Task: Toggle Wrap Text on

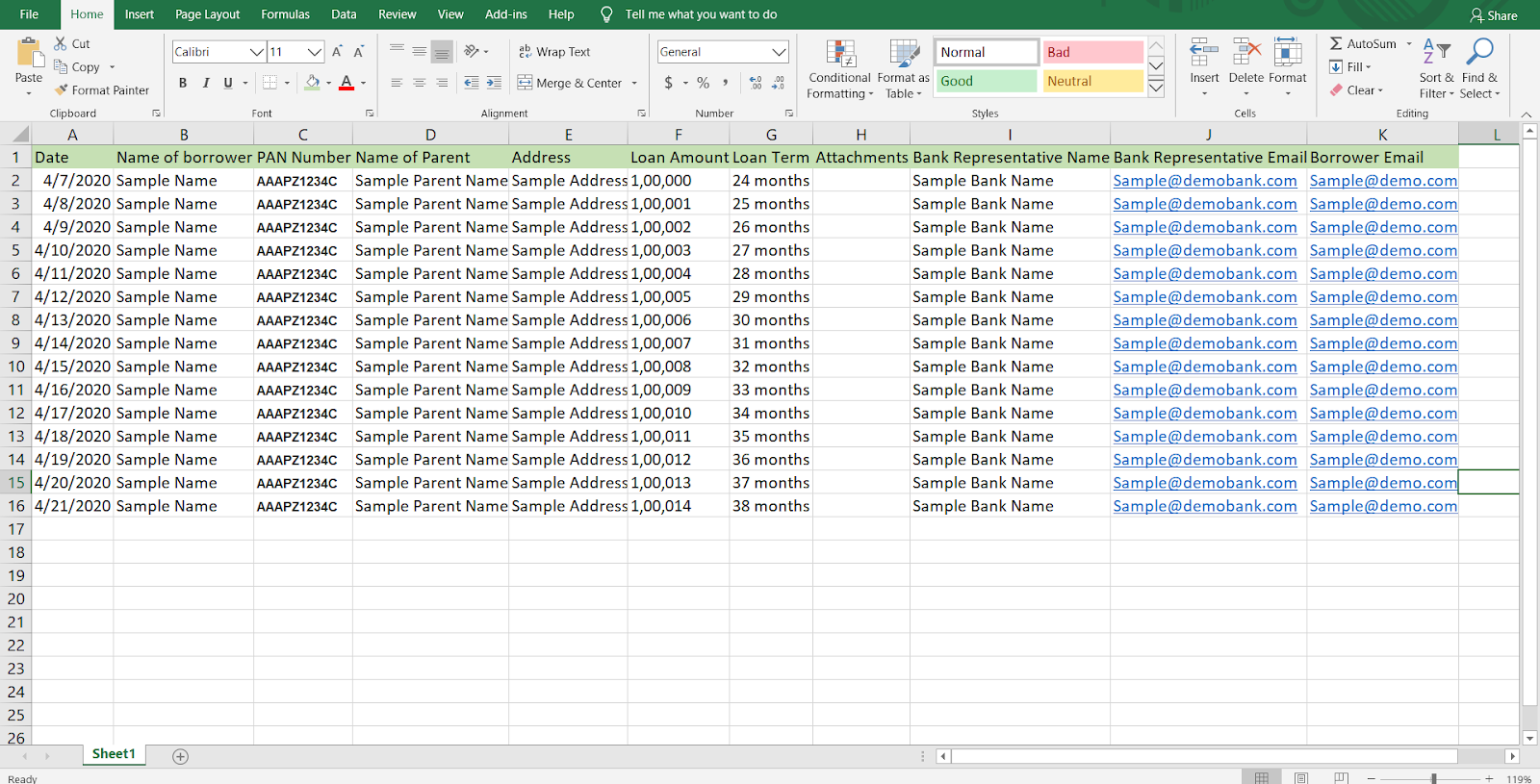Action: coord(554,52)
